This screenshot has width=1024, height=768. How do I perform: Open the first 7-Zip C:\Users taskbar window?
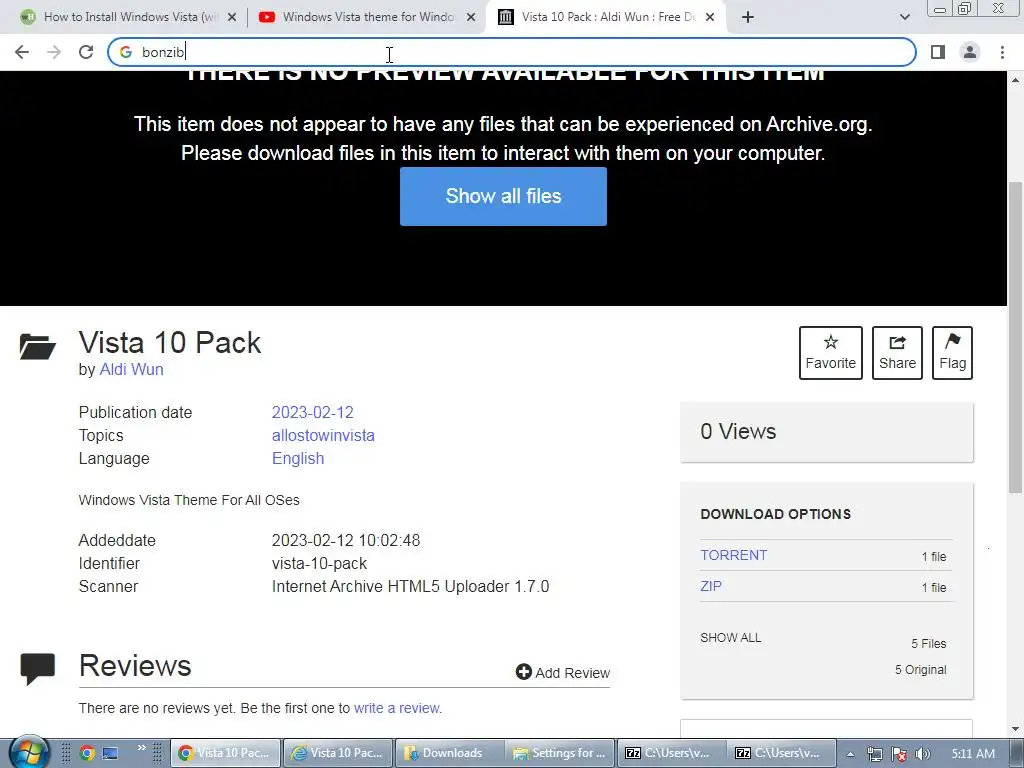pyautogui.click(x=672, y=753)
